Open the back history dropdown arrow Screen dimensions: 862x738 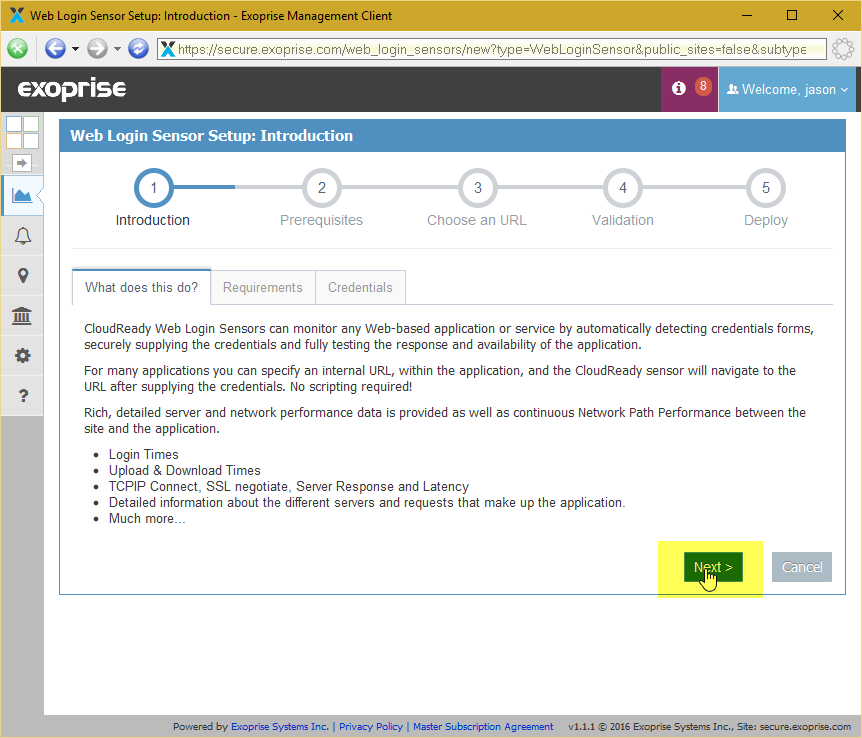tap(75, 49)
